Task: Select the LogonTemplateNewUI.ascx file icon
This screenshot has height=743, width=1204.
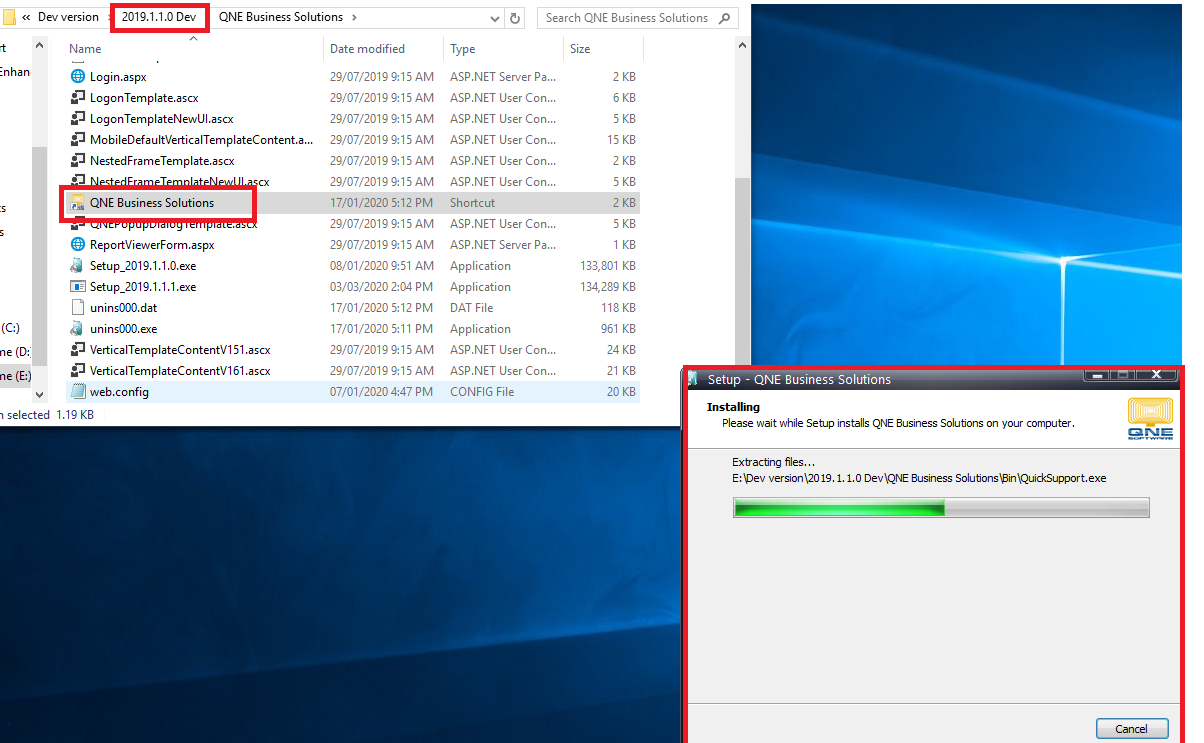Action: (77, 119)
